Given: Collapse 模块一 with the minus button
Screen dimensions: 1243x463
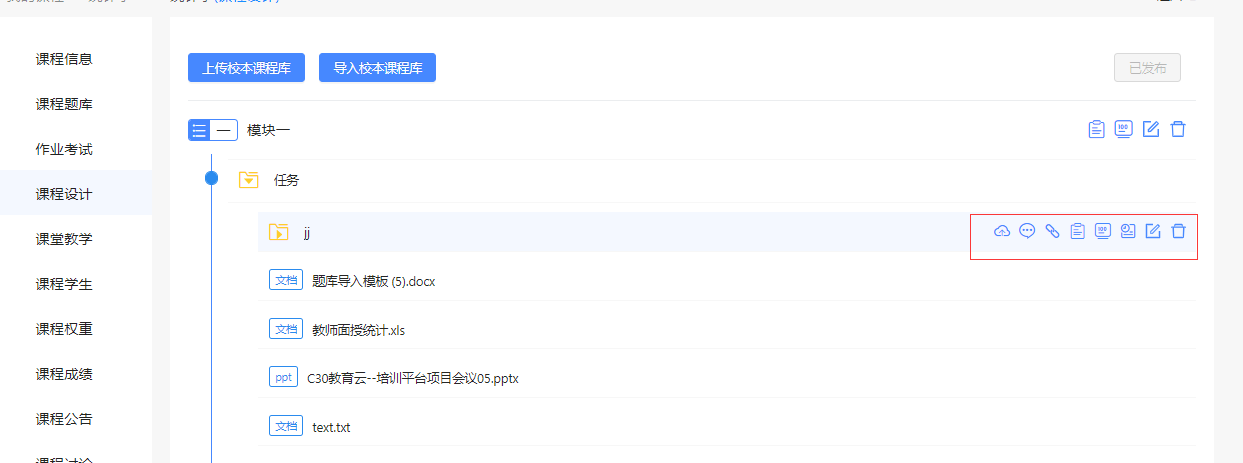Looking at the screenshot, I should tap(224, 130).
